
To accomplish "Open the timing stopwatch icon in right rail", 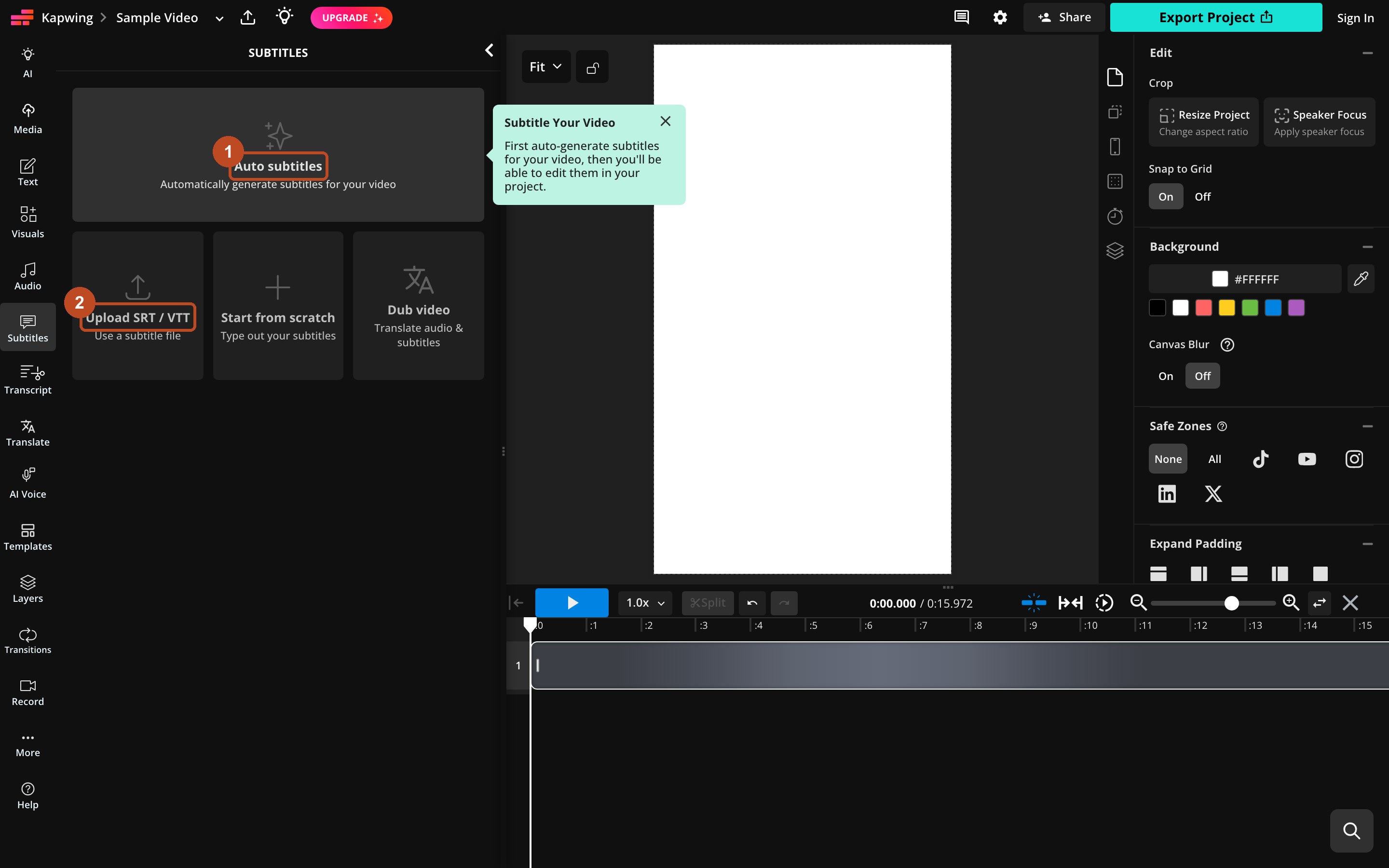I will pyautogui.click(x=1115, y=216).
